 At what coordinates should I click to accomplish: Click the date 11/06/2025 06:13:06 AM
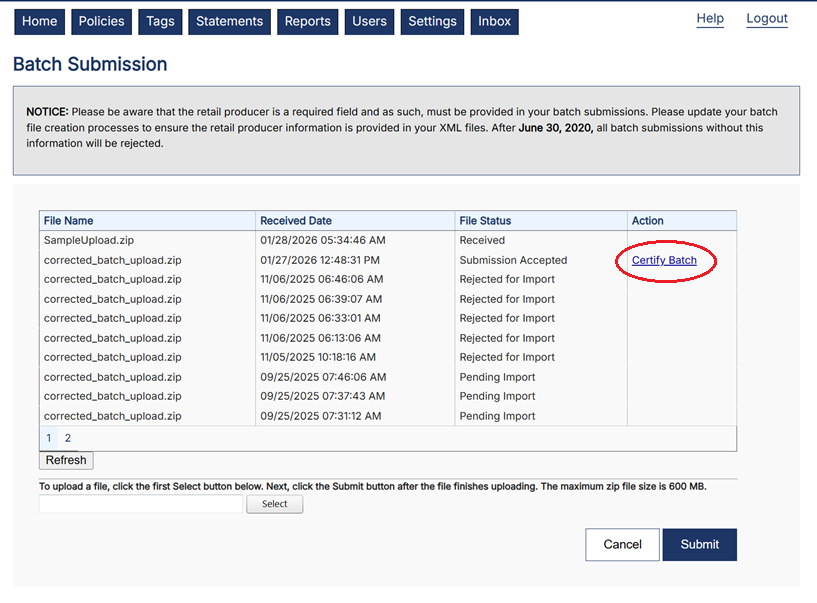pyautogui.click(x=320, y=338)
